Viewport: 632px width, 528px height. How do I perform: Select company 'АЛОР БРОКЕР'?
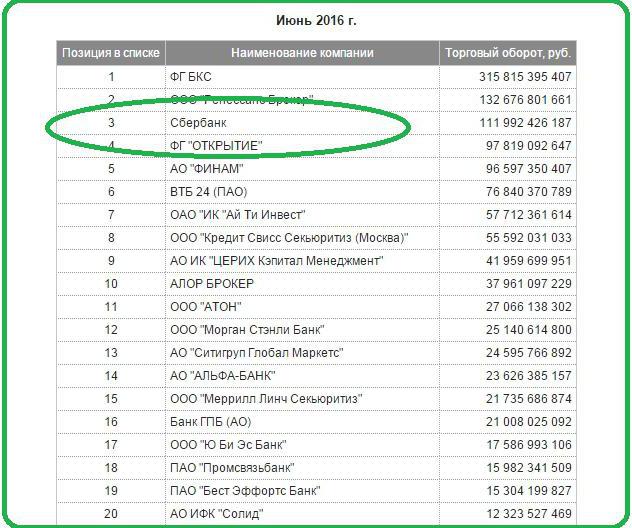click(212, 284)
